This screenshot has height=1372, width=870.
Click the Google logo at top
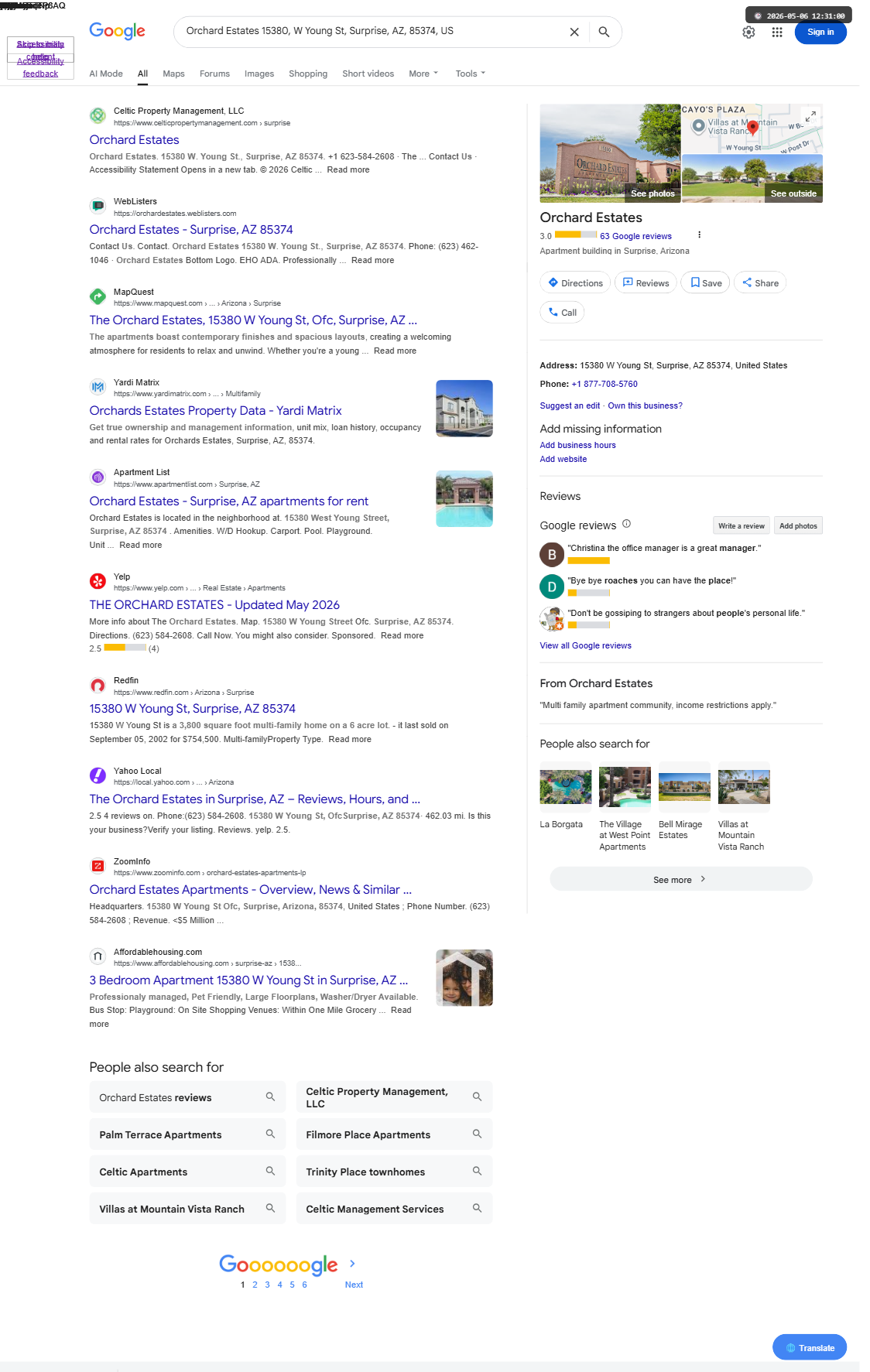click(x=117, y=31)
